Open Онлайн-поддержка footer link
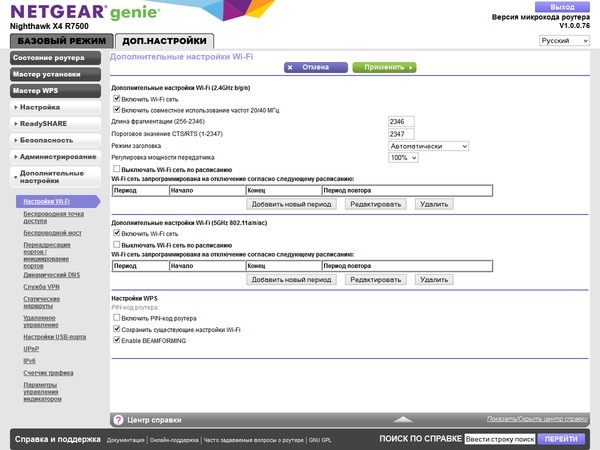 (174, 440)
